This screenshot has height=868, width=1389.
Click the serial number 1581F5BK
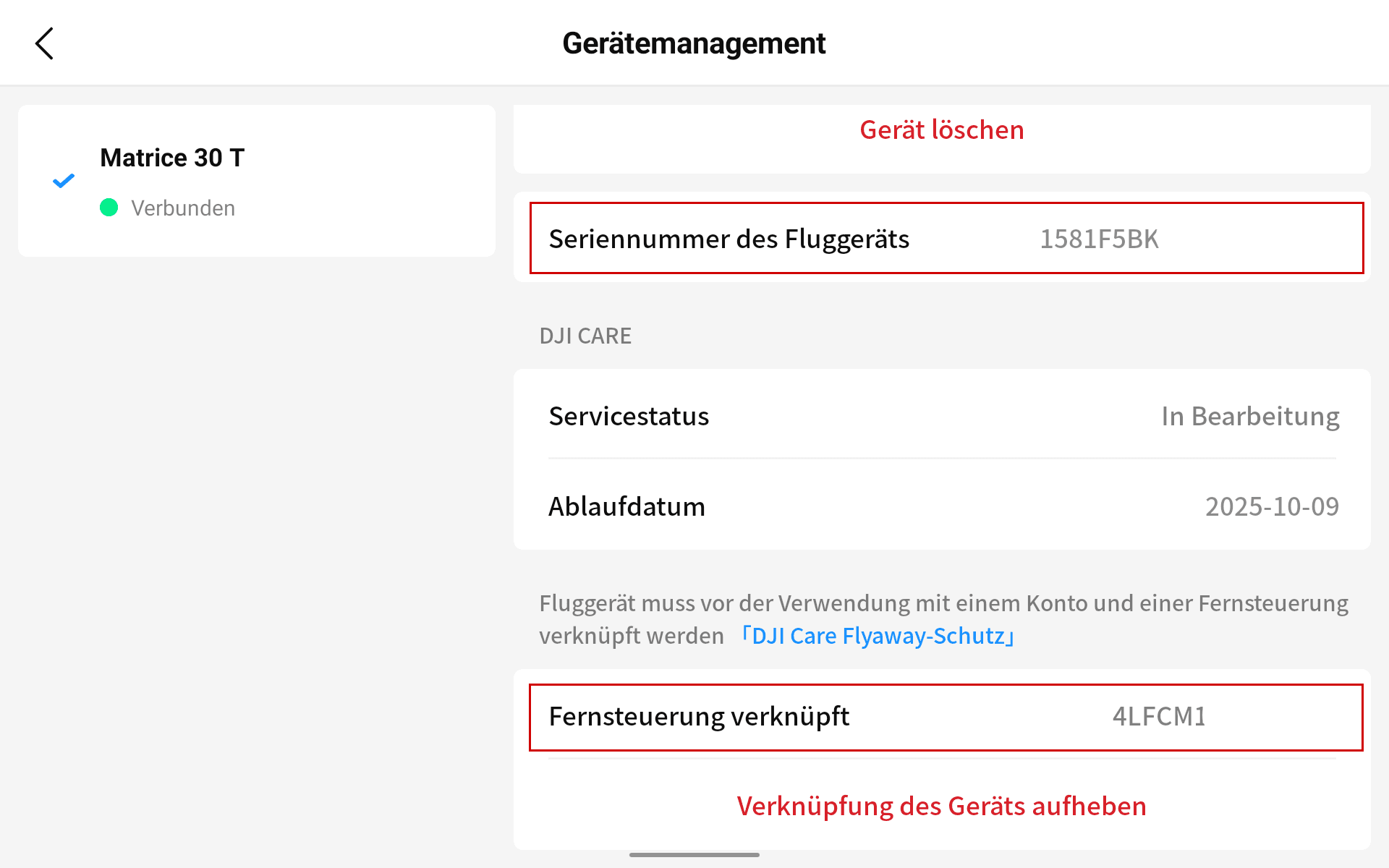1099,239
